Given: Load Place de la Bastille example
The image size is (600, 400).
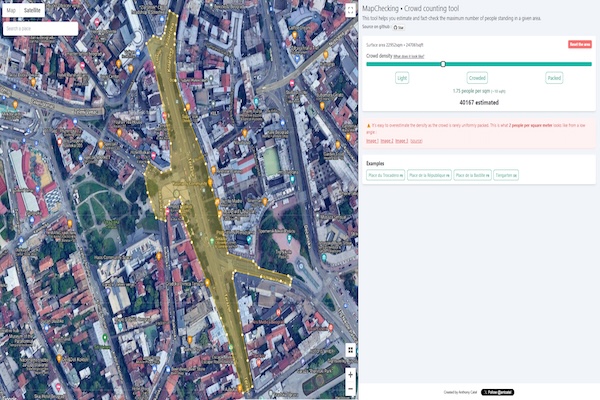Looking at the screenshot, I should pyautogui.click(x=472, y=175).
